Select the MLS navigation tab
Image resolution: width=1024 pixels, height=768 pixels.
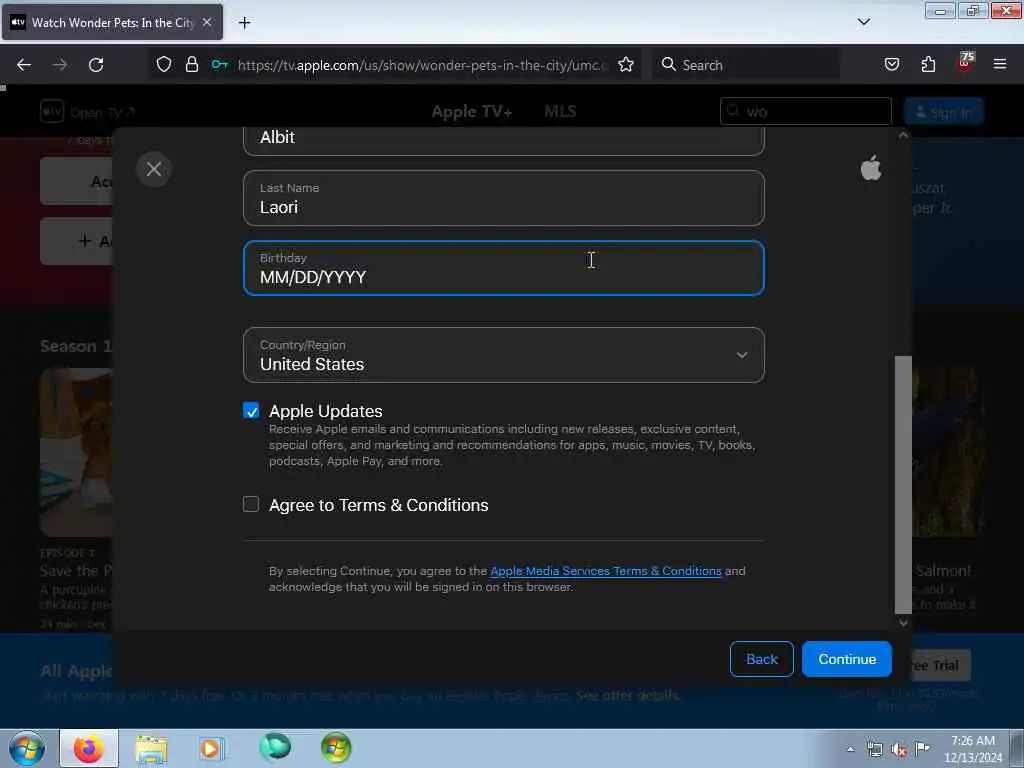(560, 112)
